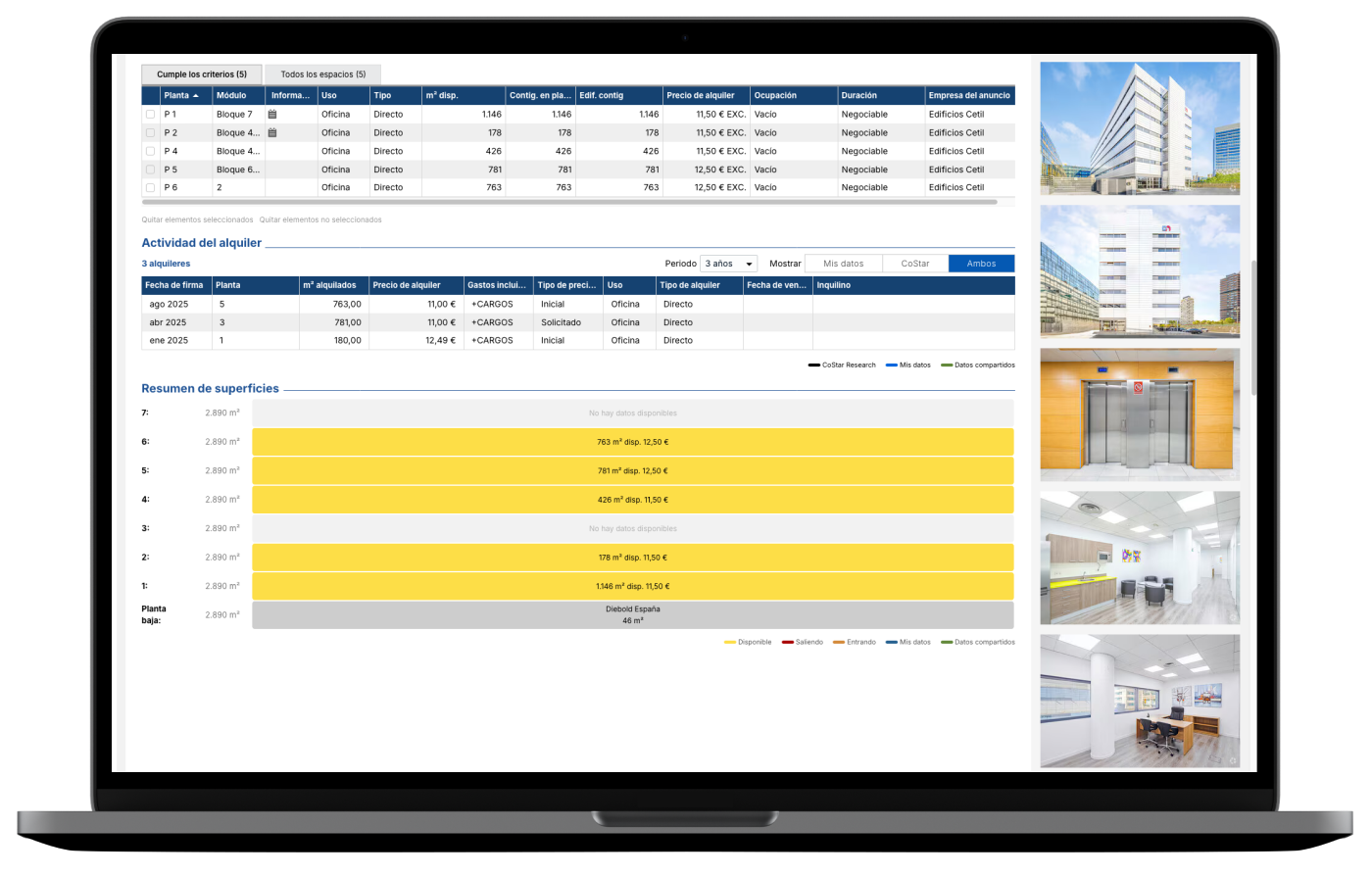Image resolution: width=1372 pixels, height=876 pixels.
Task: Tick the checkbox for floor P 1
Action: (150, 115)
